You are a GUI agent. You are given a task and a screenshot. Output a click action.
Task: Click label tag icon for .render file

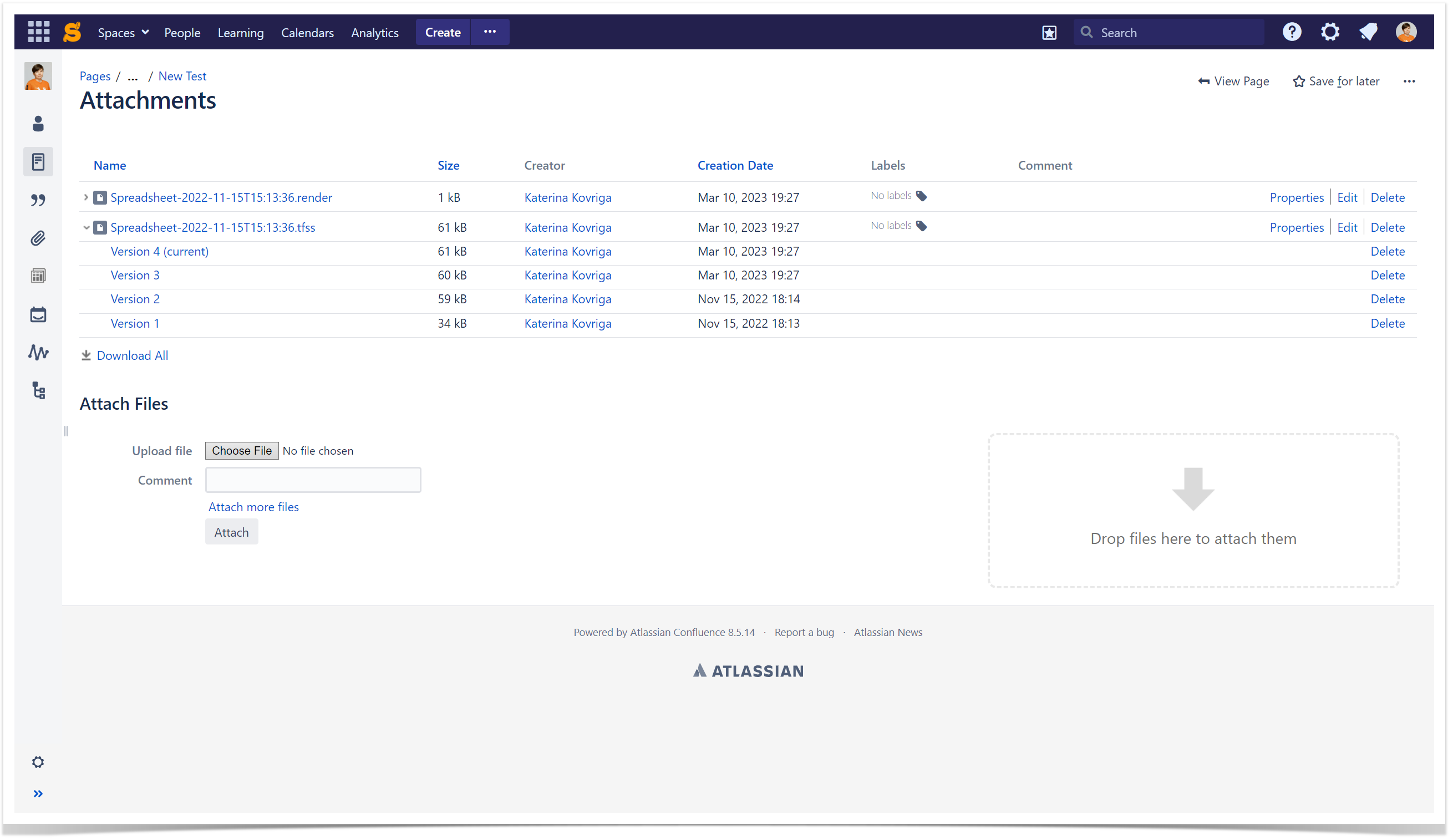pyautogui.click(x=921, y=197)
